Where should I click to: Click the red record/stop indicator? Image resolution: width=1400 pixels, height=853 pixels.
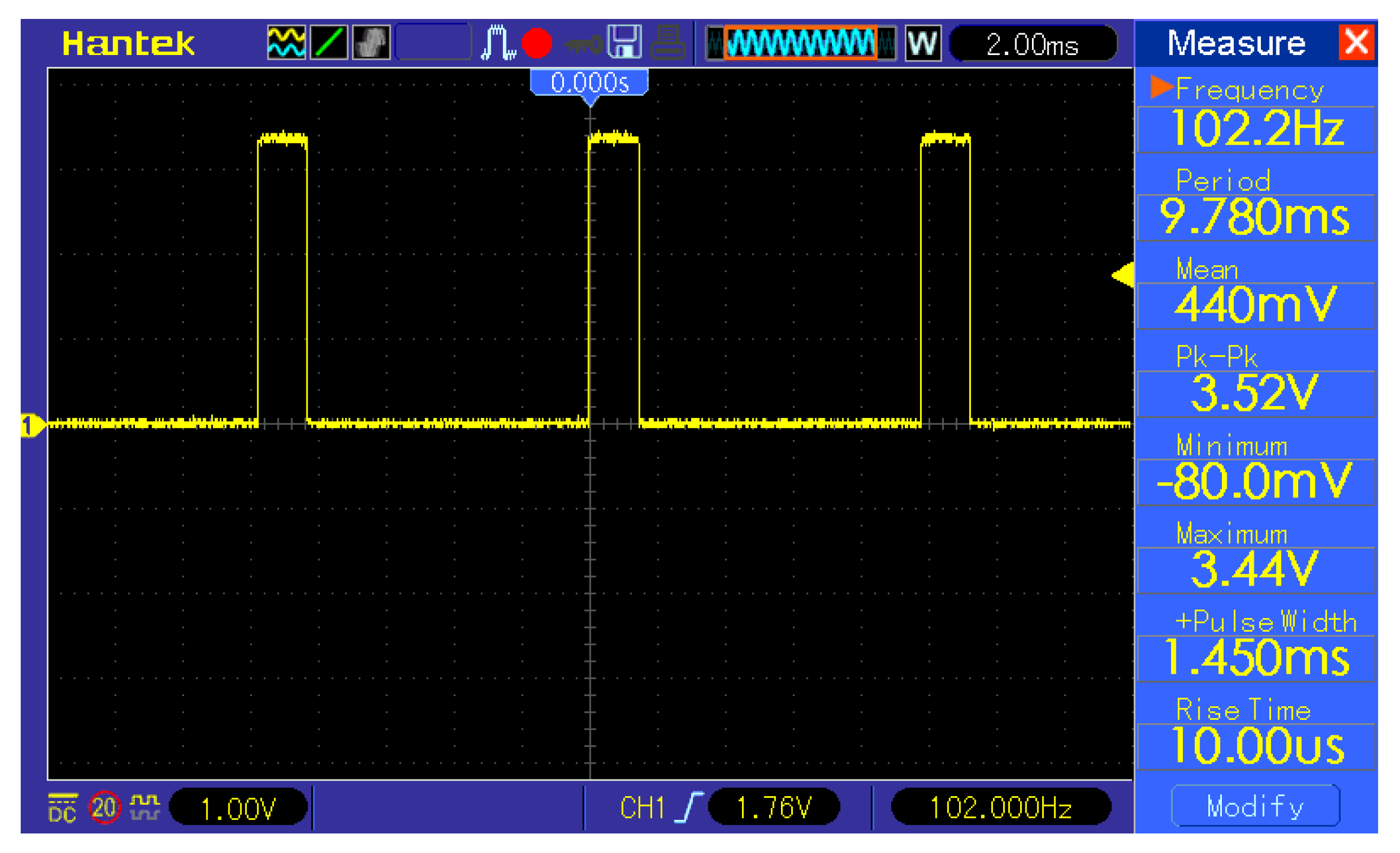pyautogui.click(x=537, y=43)
